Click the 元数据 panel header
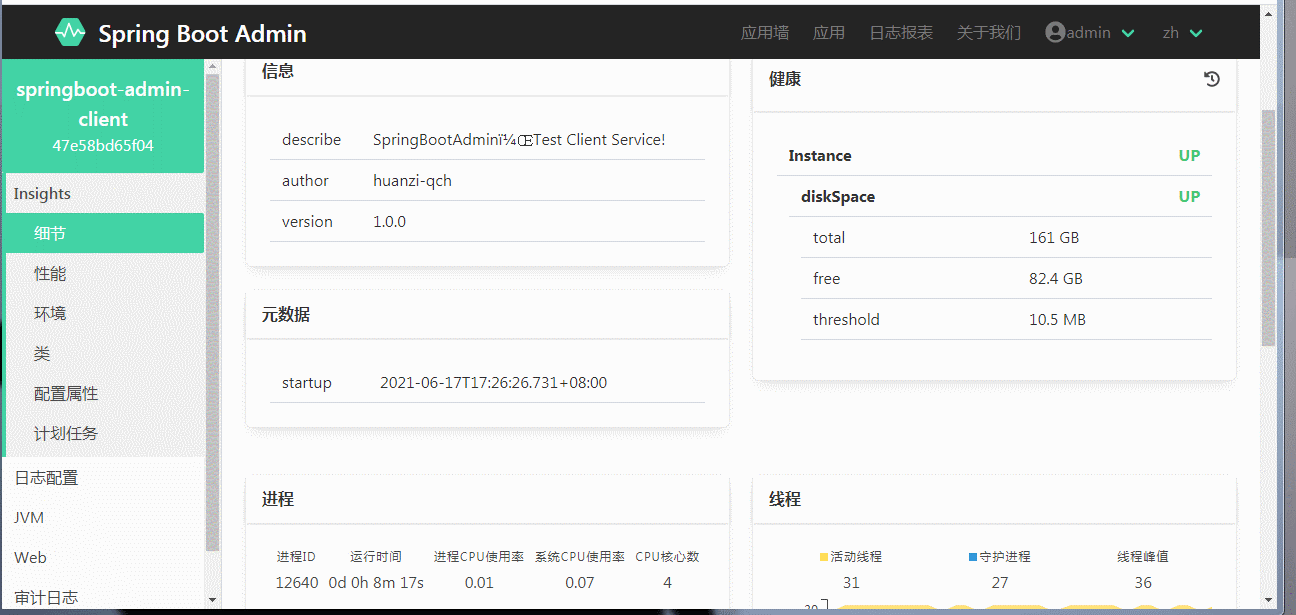1296x615 pixels. [x=487, y=314]
